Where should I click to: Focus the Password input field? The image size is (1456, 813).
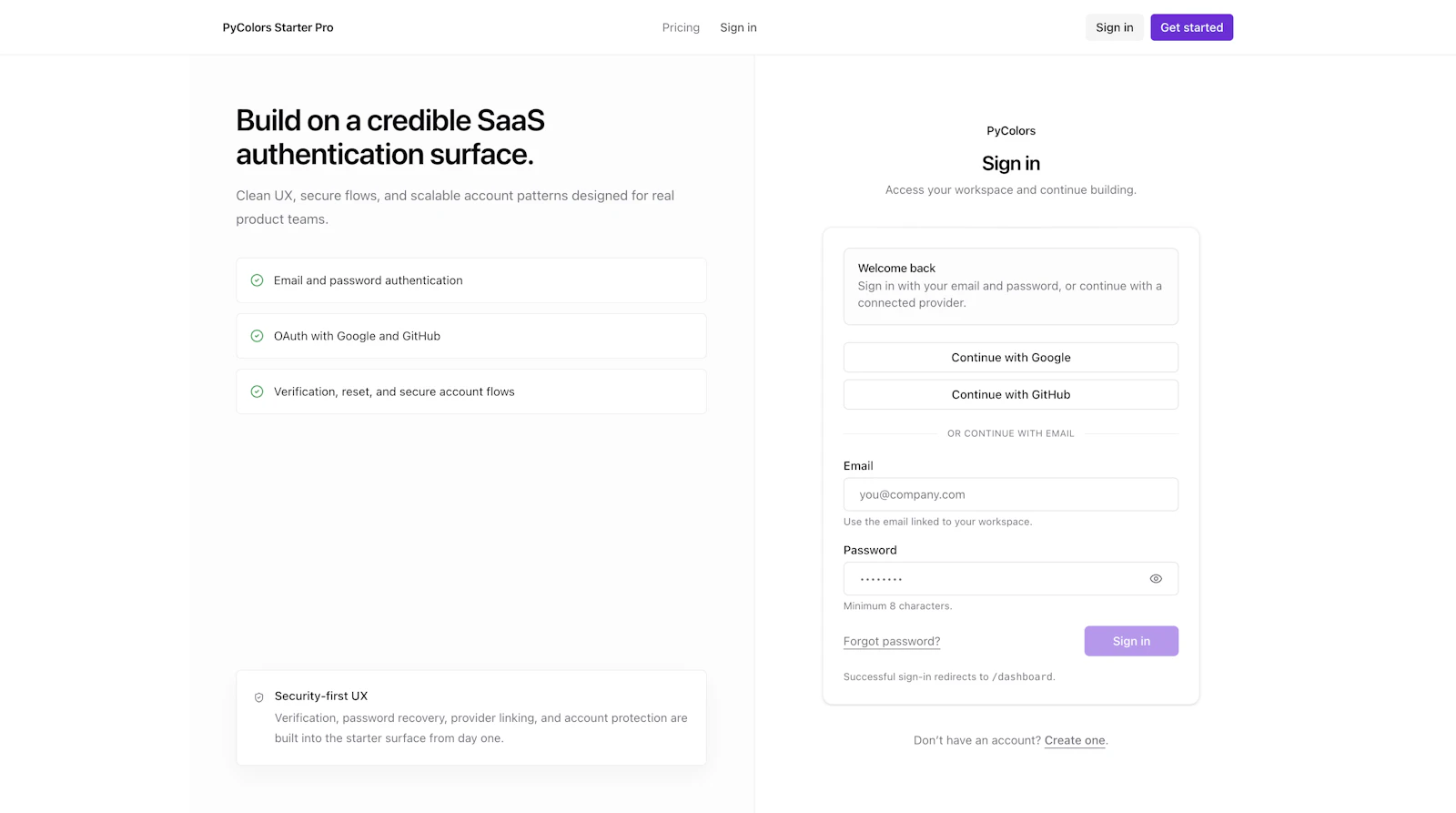(x=1010, y=579)
